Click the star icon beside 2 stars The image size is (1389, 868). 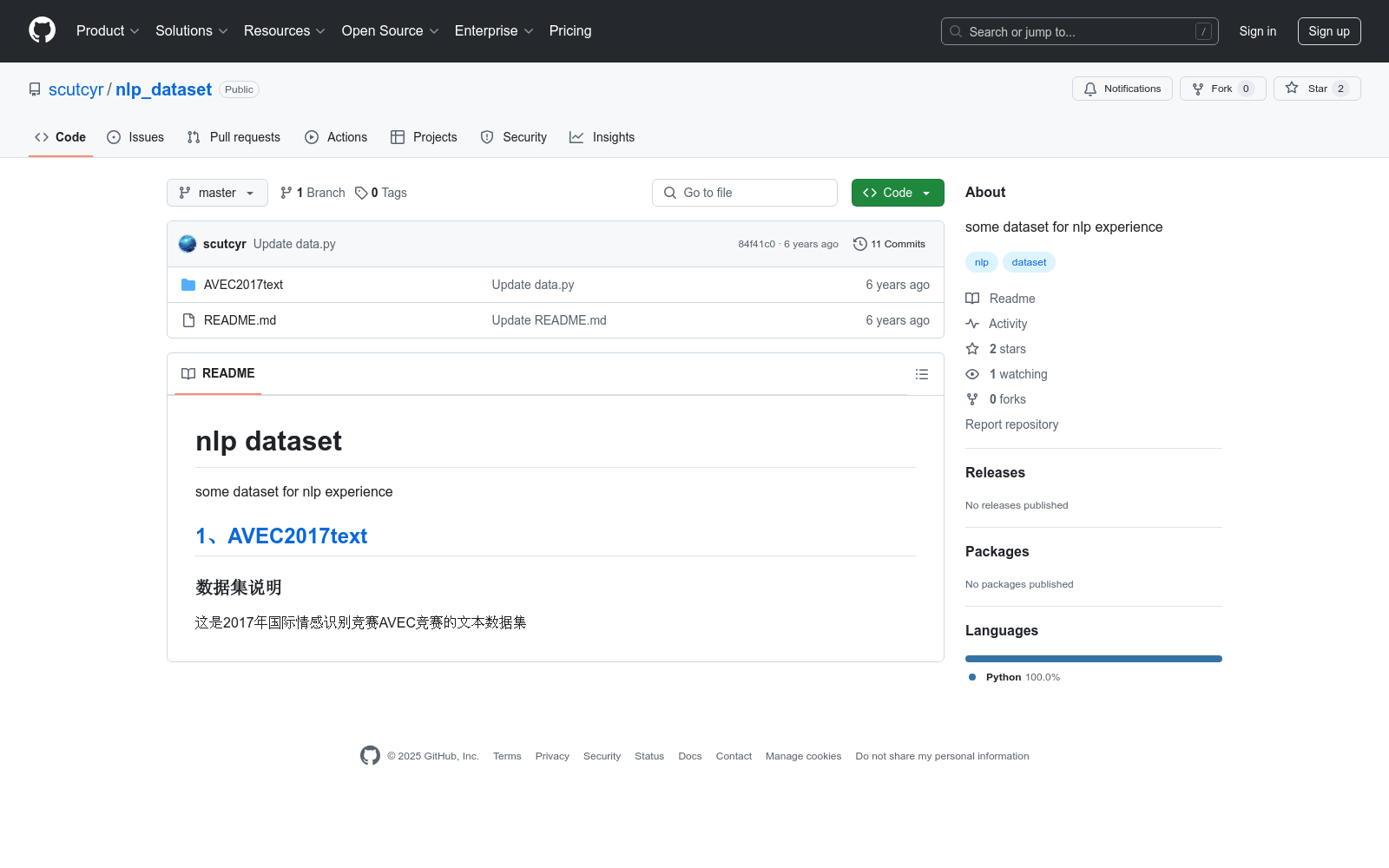[x=972, y=349]
